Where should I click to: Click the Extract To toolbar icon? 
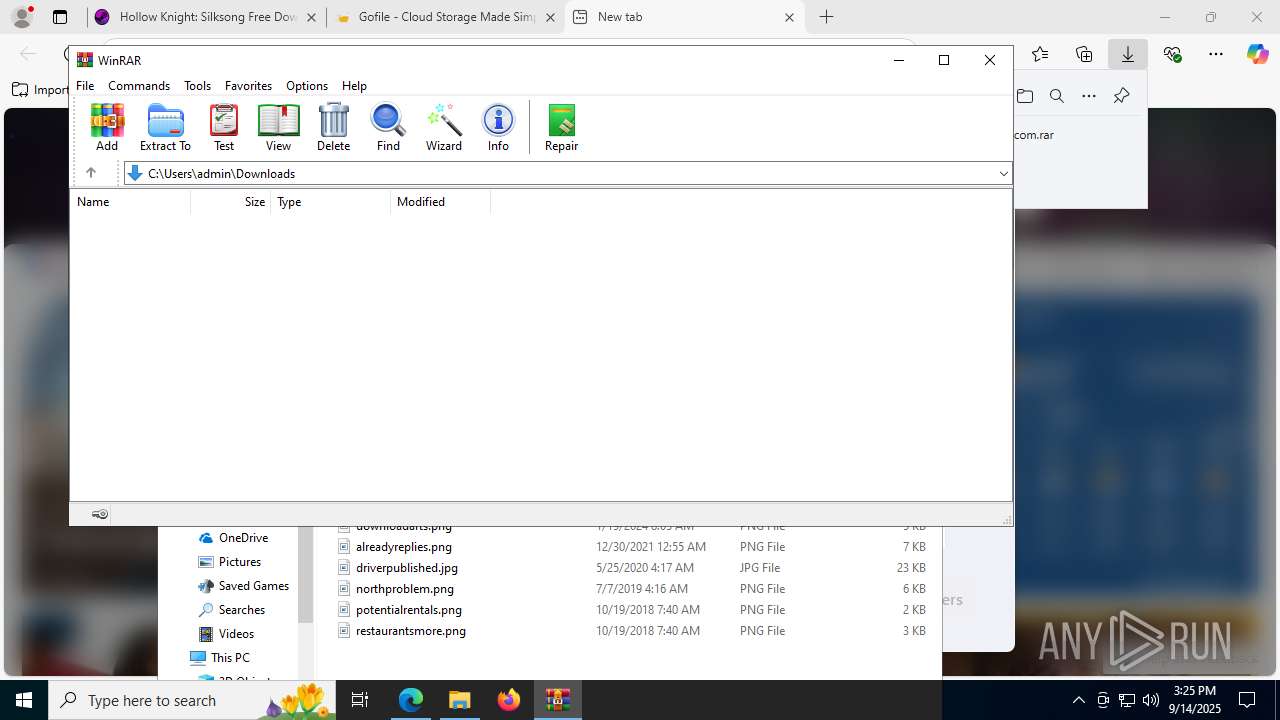coord(165,128)
